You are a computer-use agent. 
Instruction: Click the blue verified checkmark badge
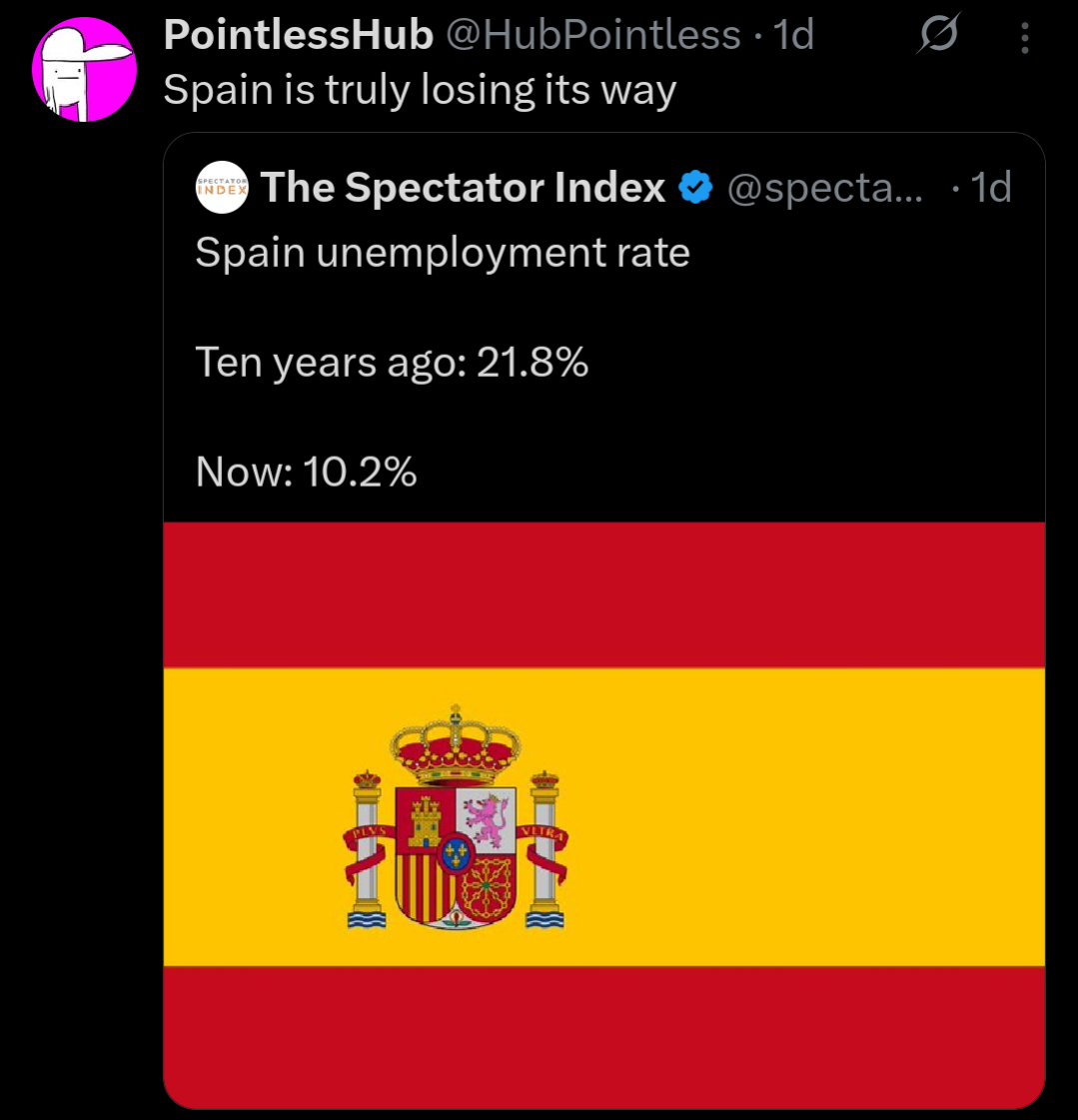pos(695,187)
